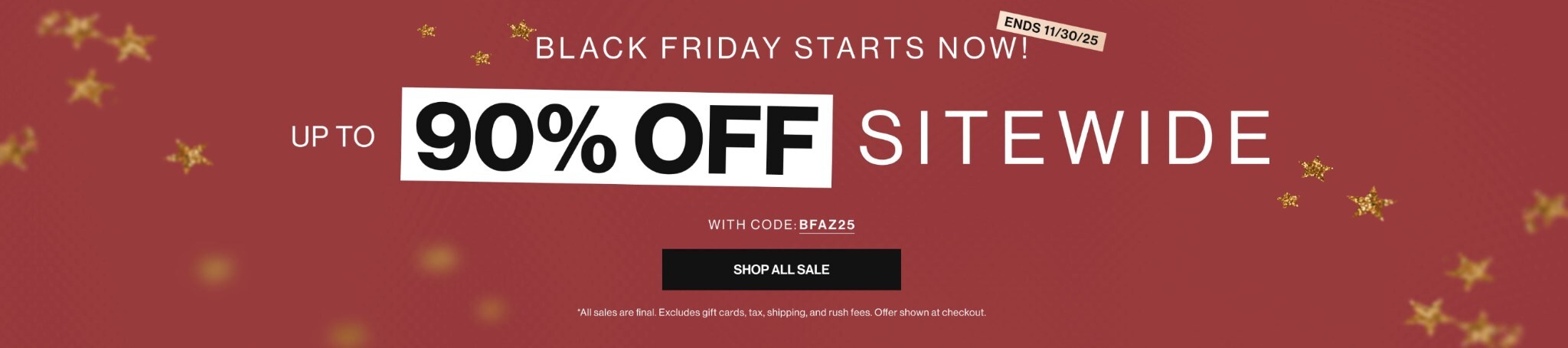Click the blurred glowing dot left of WITH CODE

(x=437, y=257)
